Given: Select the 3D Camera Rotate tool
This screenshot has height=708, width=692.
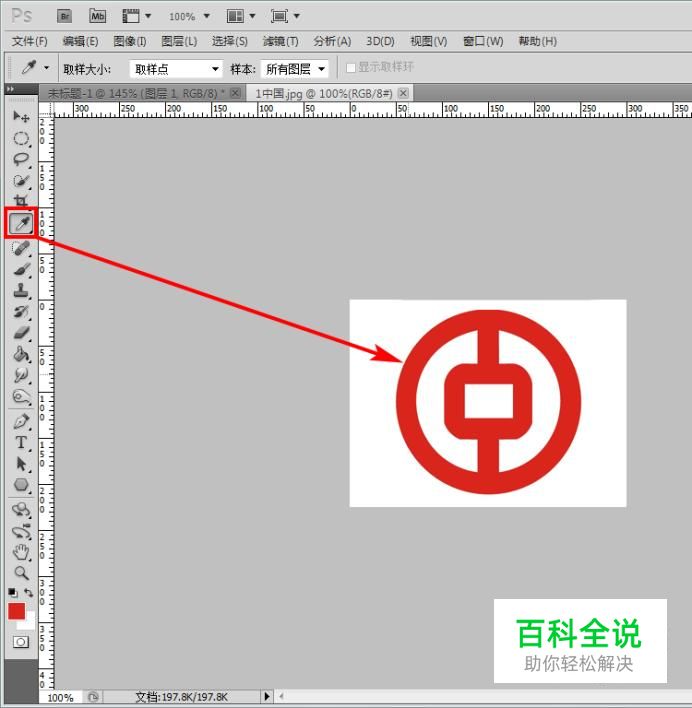Looking at the screenshot, I should pos(21,531).
